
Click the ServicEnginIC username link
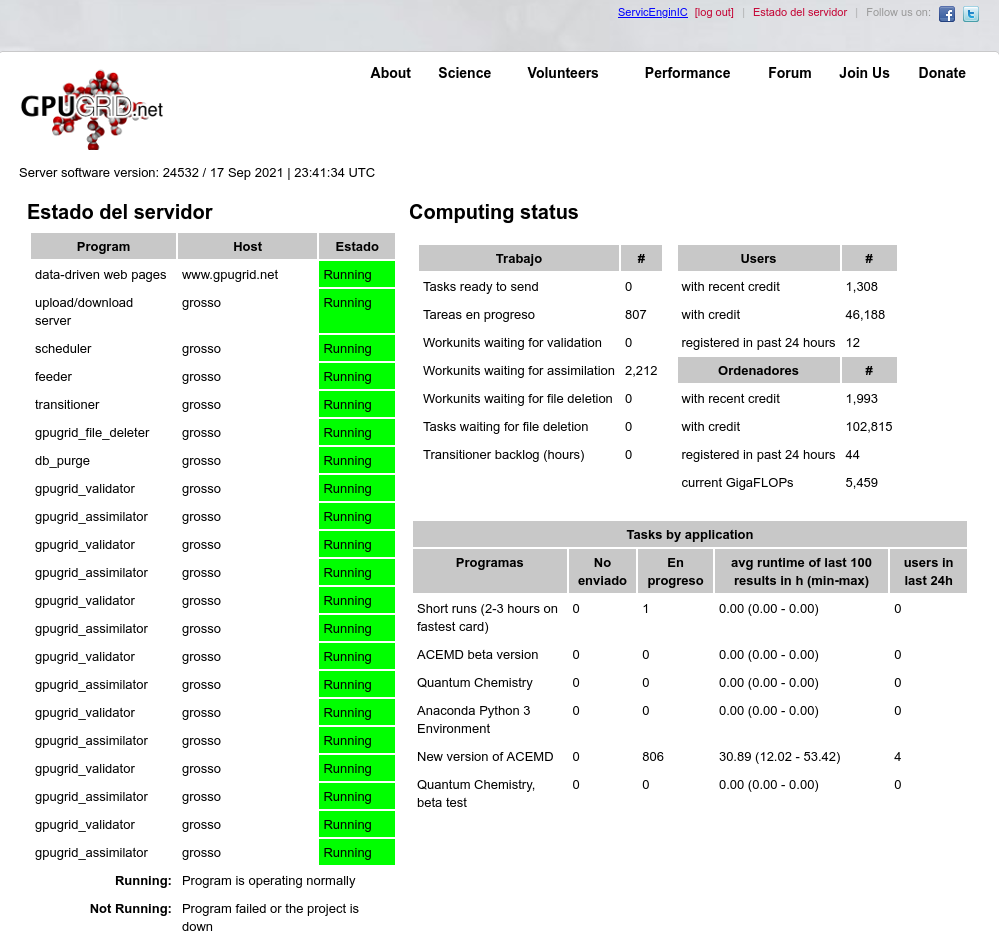(x=652, y=13)
